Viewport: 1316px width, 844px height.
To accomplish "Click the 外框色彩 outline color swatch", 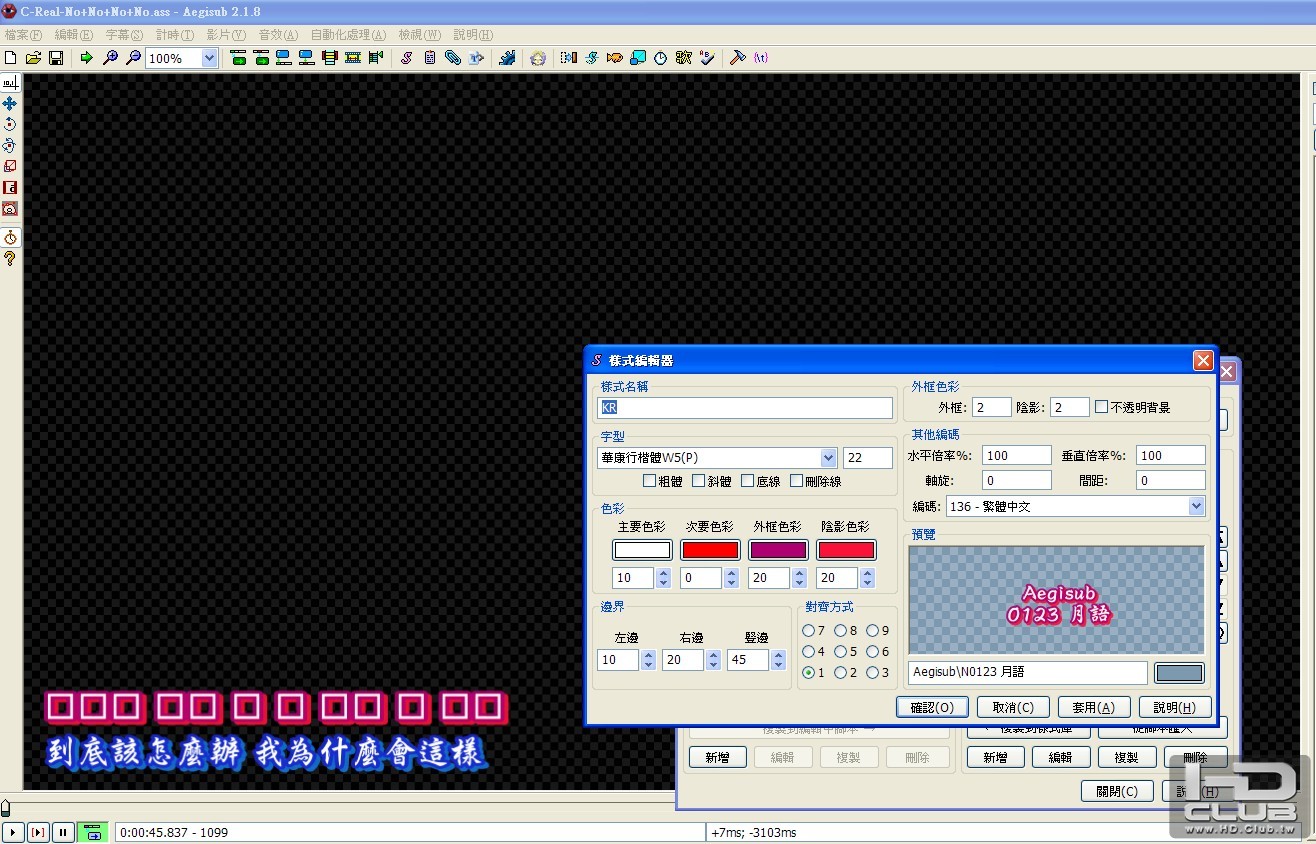I will [778, 550].
